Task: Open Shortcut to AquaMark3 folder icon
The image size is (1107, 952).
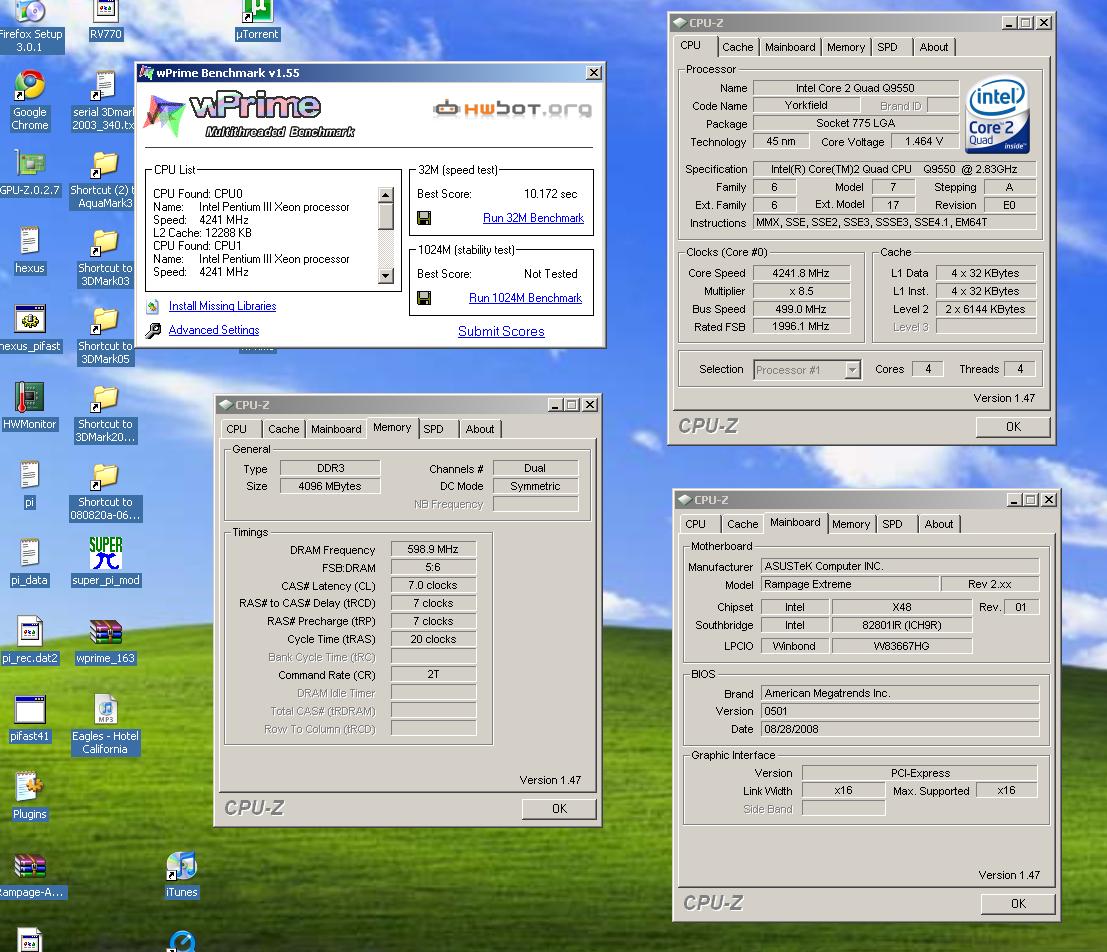Action: 104,165
